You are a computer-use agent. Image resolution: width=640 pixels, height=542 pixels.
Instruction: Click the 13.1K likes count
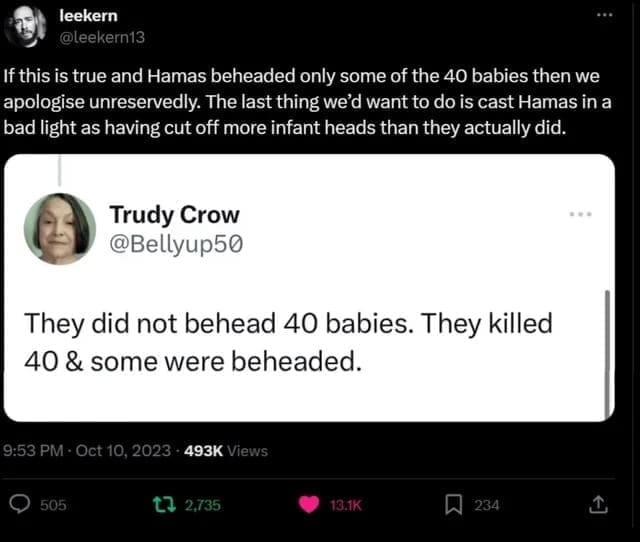(x=344, y=506)
